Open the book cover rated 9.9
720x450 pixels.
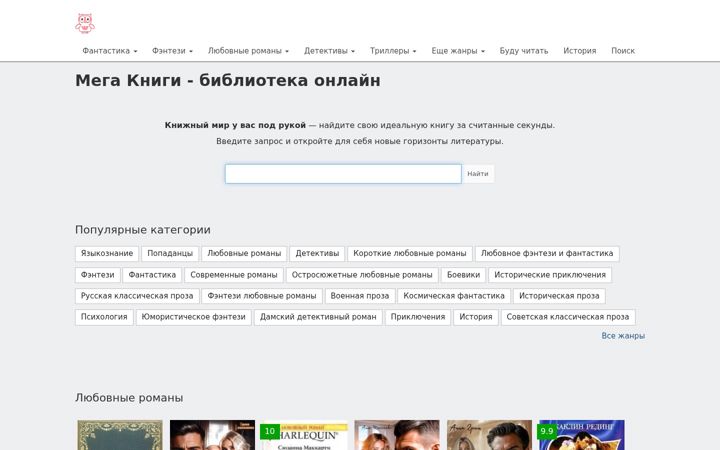click(x=582, y=435)
